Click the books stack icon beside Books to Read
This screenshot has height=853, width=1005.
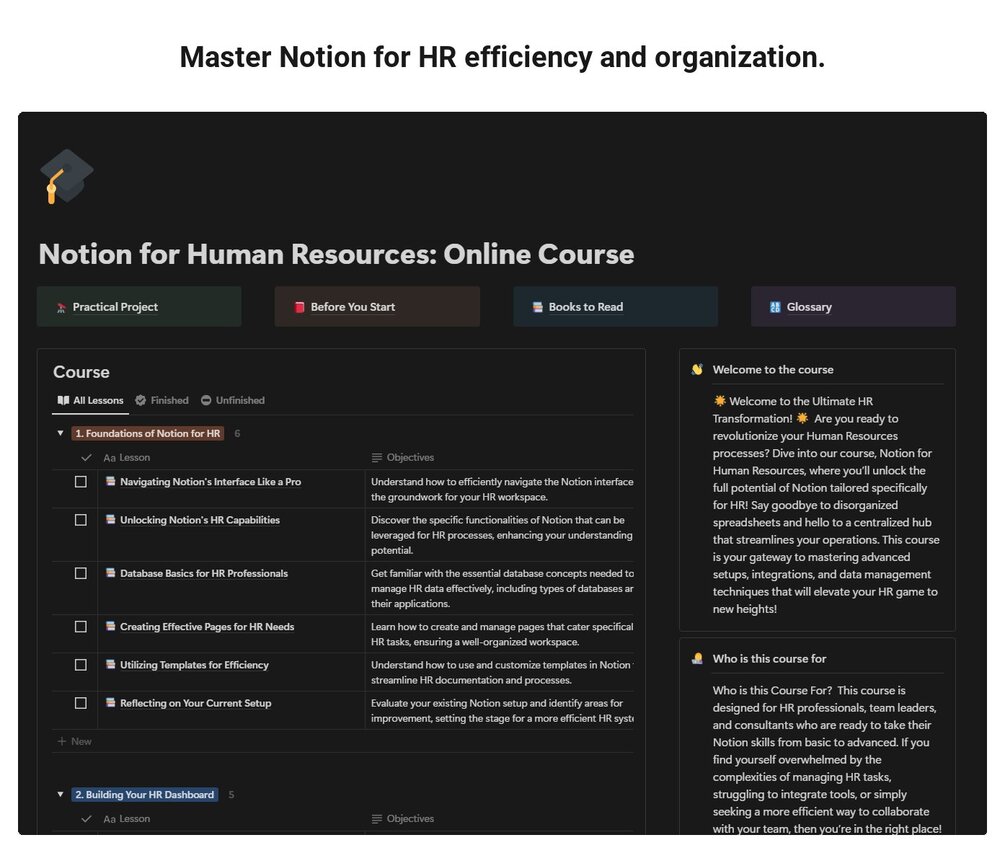(x=538, y=307)
